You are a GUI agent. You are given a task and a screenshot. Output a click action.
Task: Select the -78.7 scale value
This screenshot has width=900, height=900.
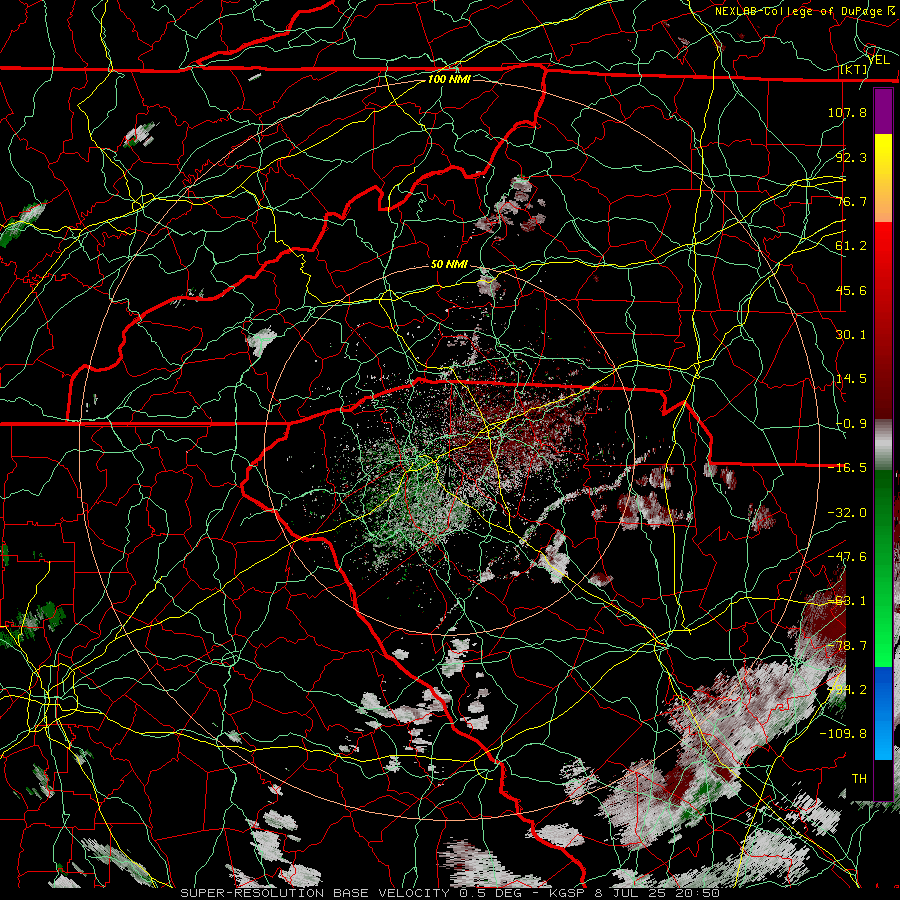(847, 646)
